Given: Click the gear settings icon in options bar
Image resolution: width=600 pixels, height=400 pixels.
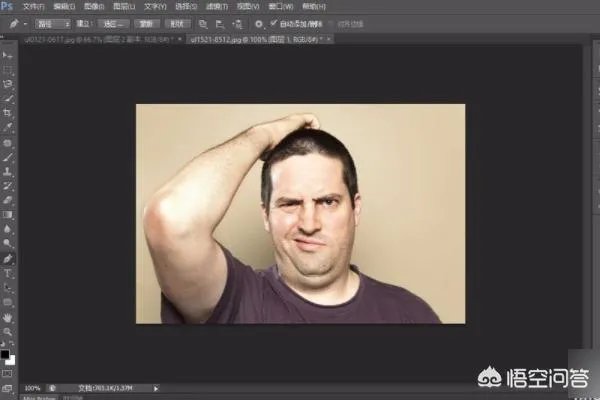Looking at the screenshot, I should tap(259, 23).
